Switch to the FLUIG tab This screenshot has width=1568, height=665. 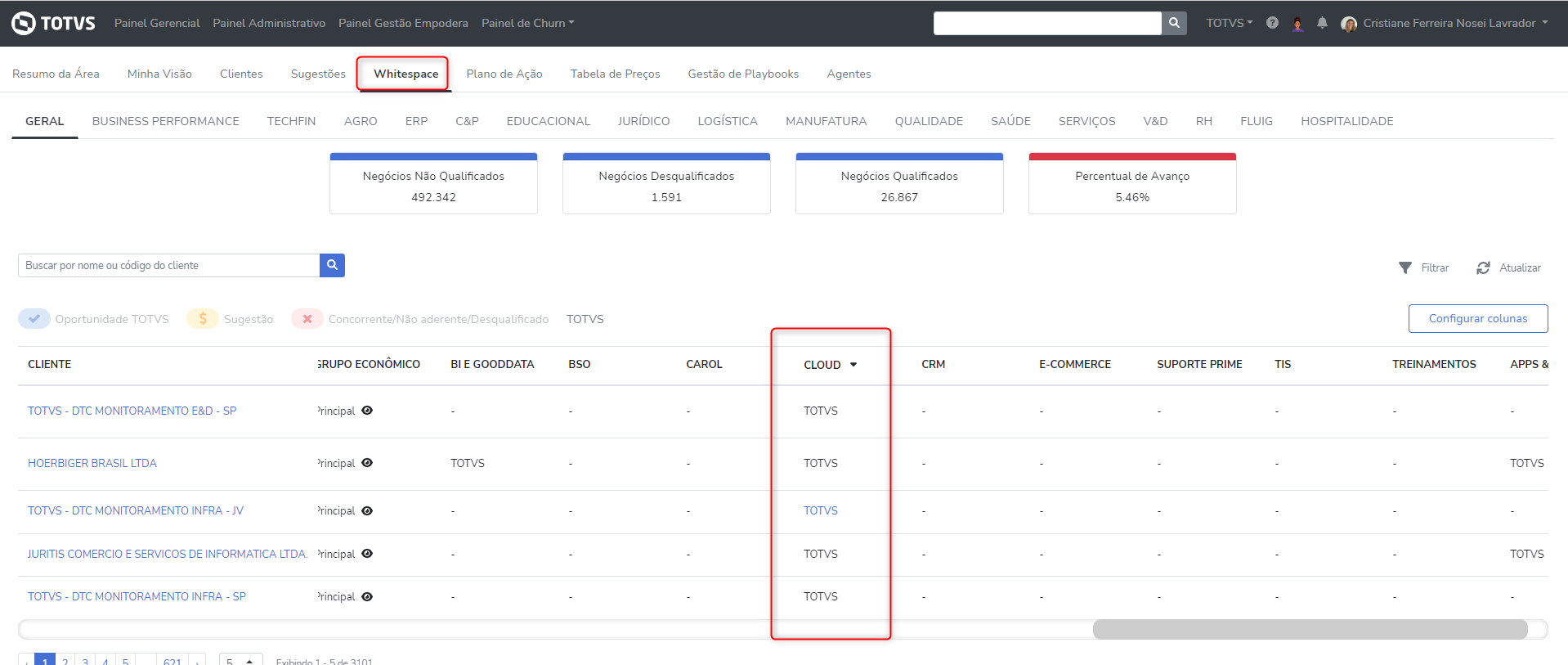click(1257, 121)
